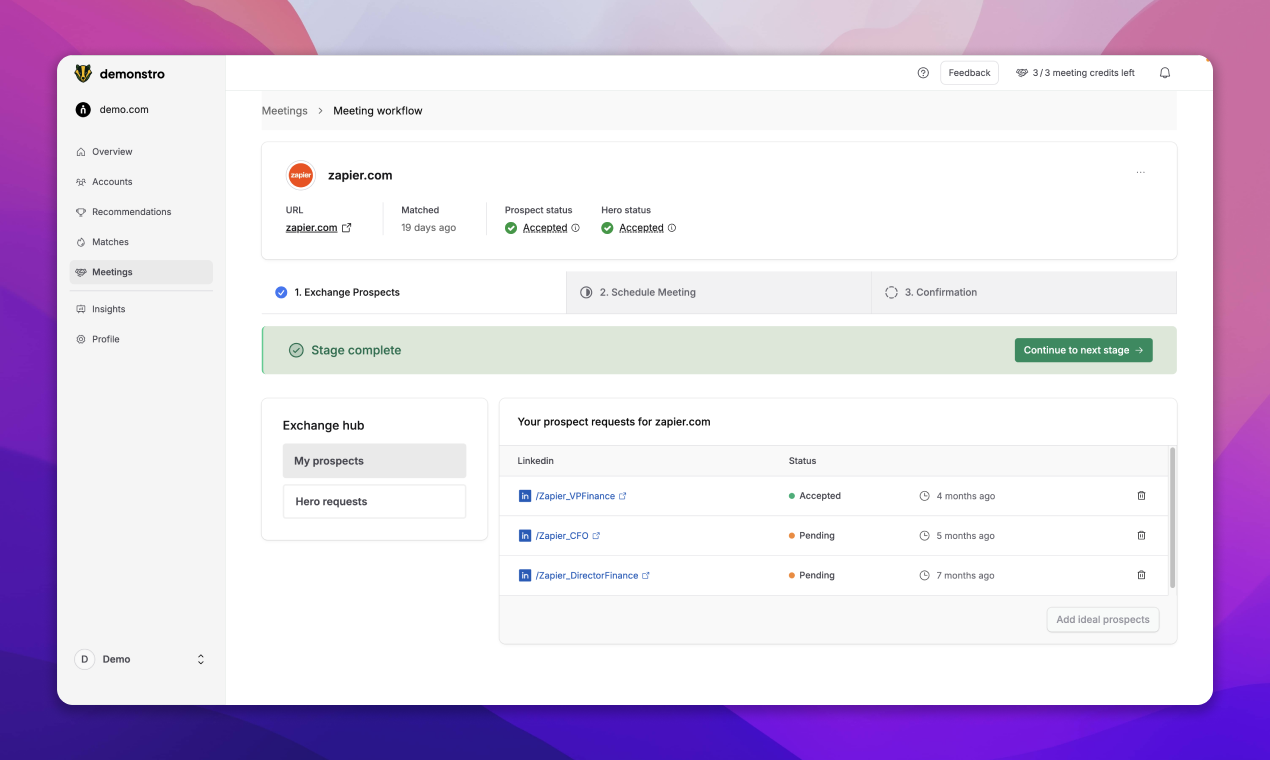The height and width of the screenshot is (760, 1270).
Task: Click the clock icon beside 4 months ago
Action: click(x=925, y=496)
